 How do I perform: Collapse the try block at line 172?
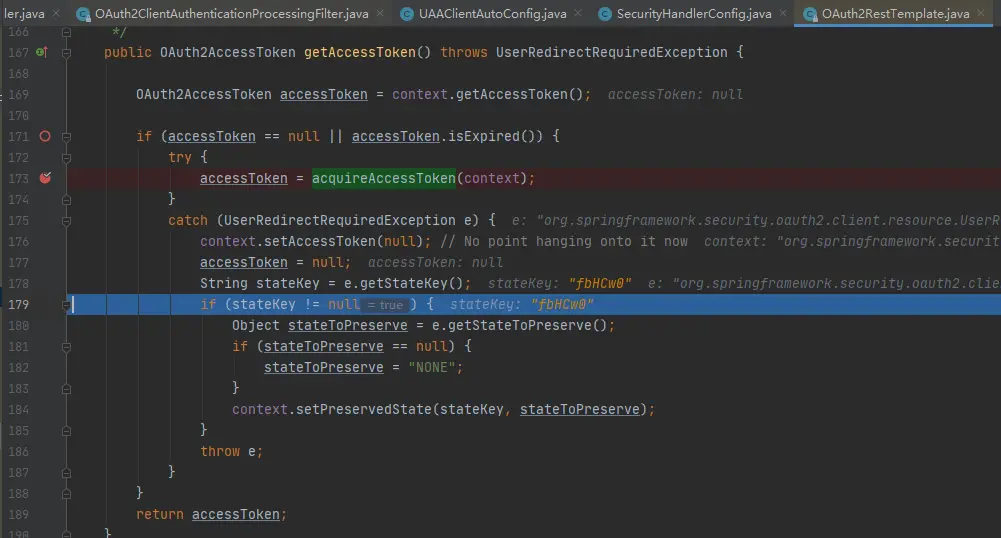coord(66,158)
